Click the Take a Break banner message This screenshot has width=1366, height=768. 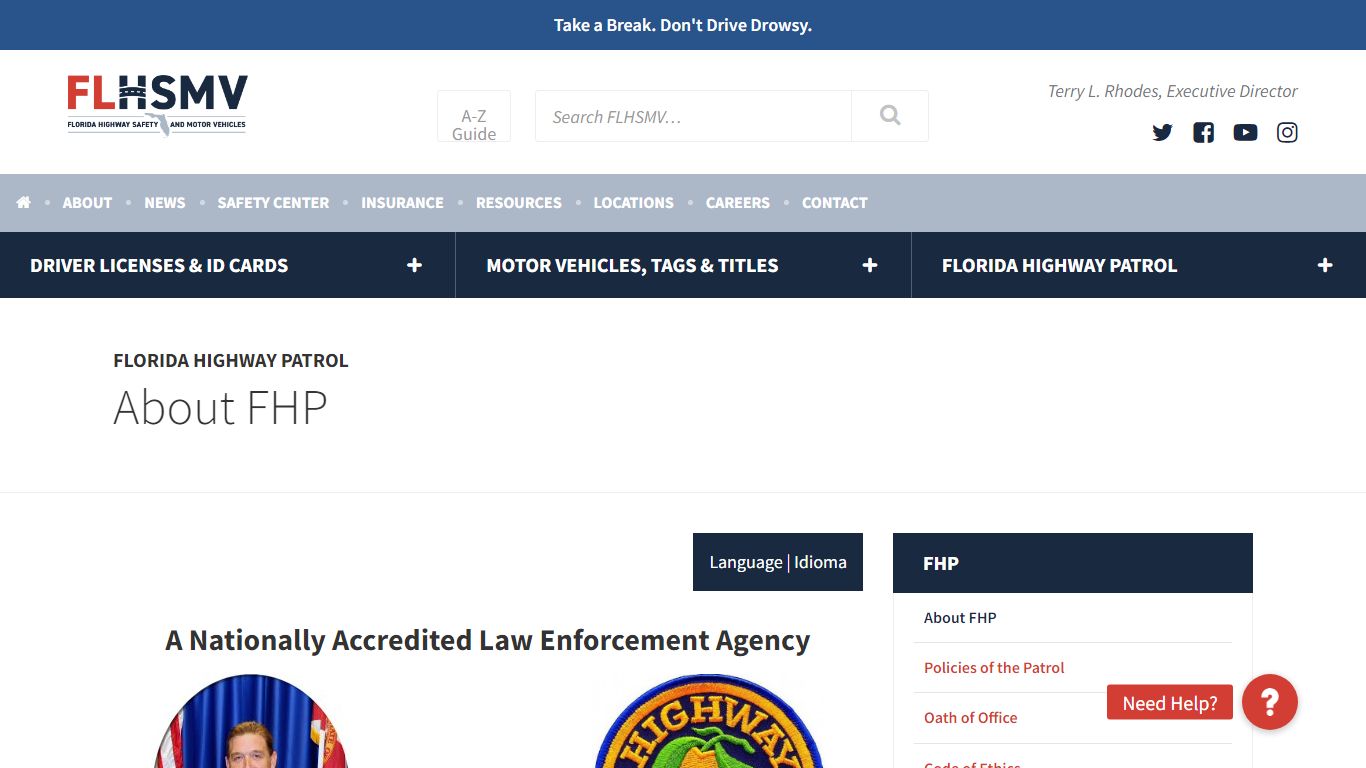[x=683, y=25]
